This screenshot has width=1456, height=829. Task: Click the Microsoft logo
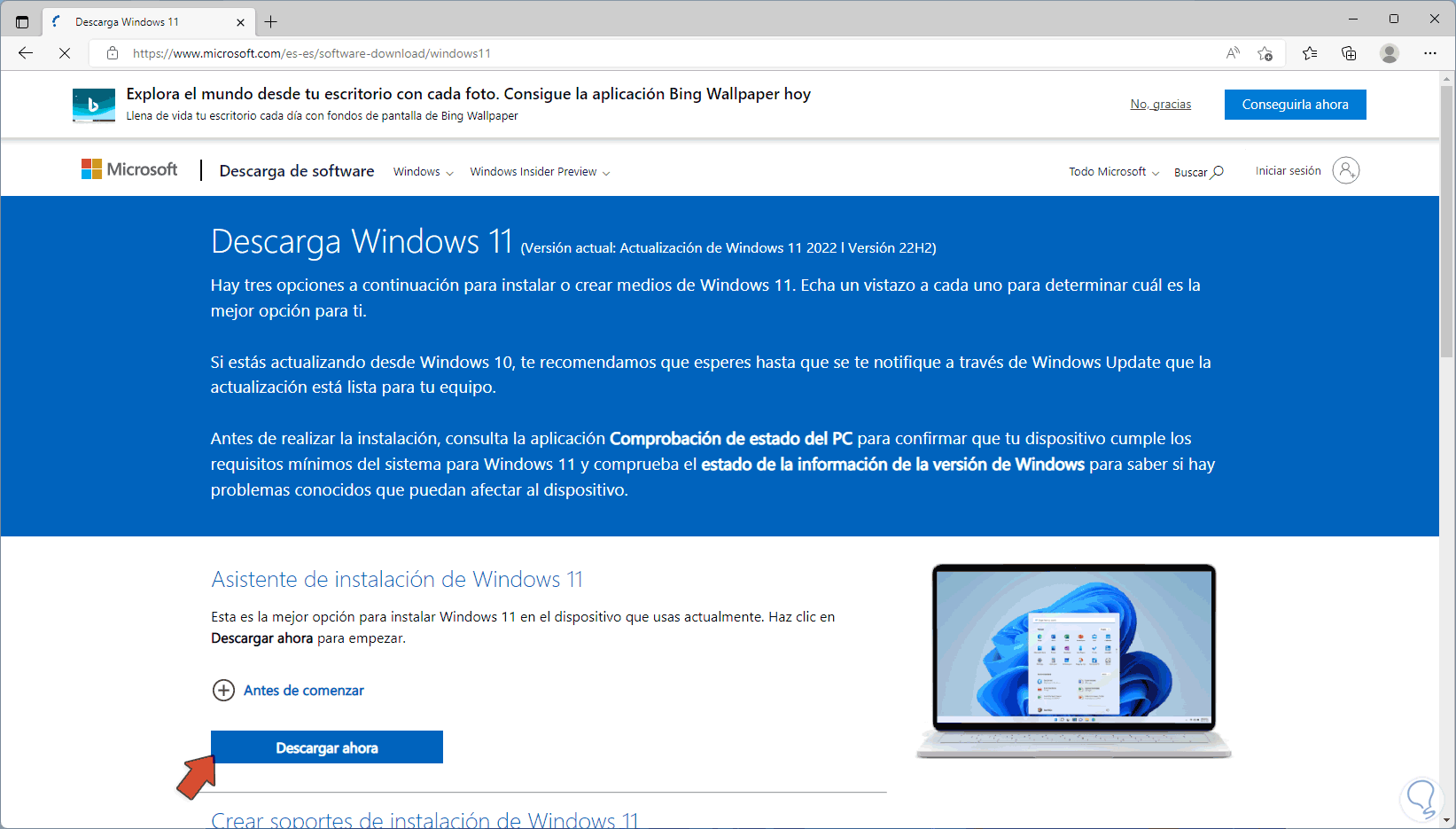click(x=129, y=169)
